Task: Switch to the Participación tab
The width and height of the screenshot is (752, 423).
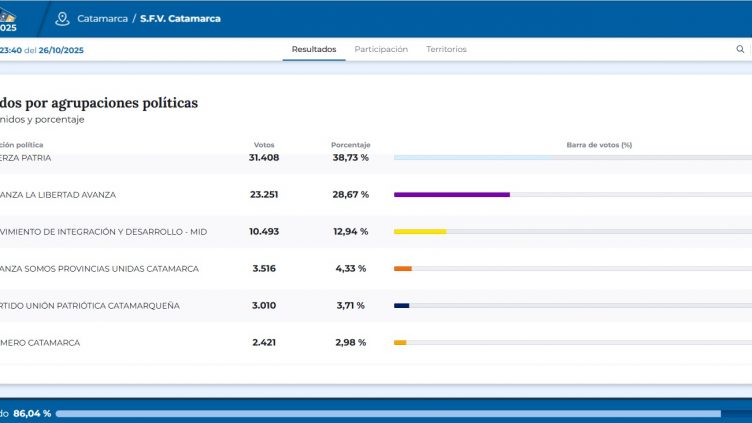Action: coord(381,49)
